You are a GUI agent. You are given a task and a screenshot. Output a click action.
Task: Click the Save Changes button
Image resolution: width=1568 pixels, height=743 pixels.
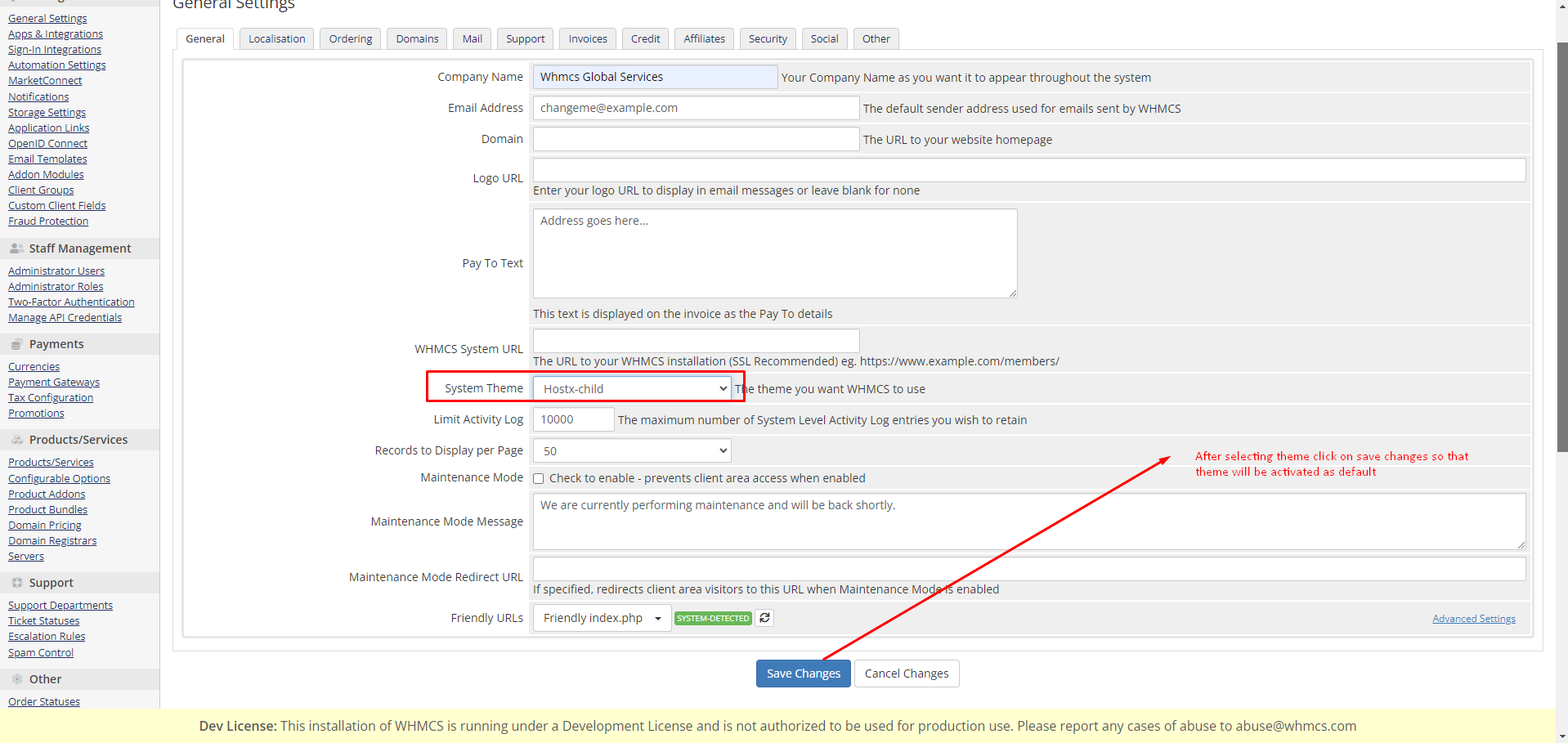(x=803, y=674)
